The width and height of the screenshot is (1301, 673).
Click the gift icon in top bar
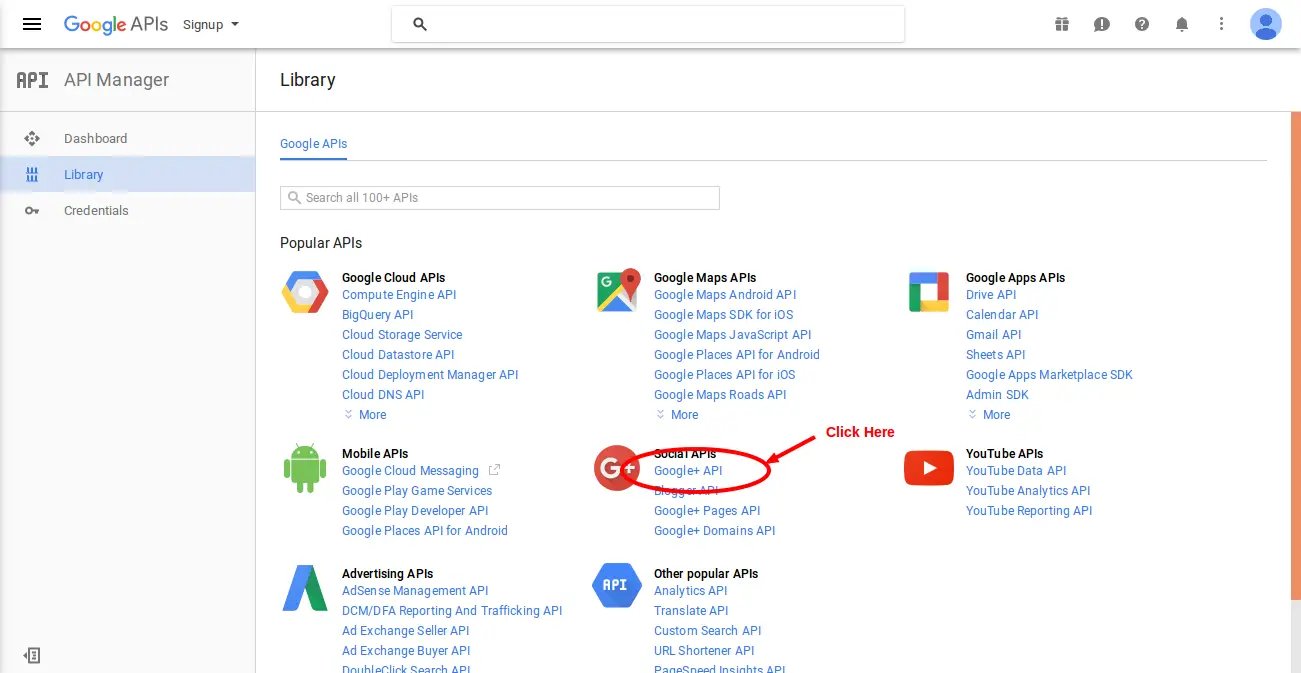(1062, 24)
